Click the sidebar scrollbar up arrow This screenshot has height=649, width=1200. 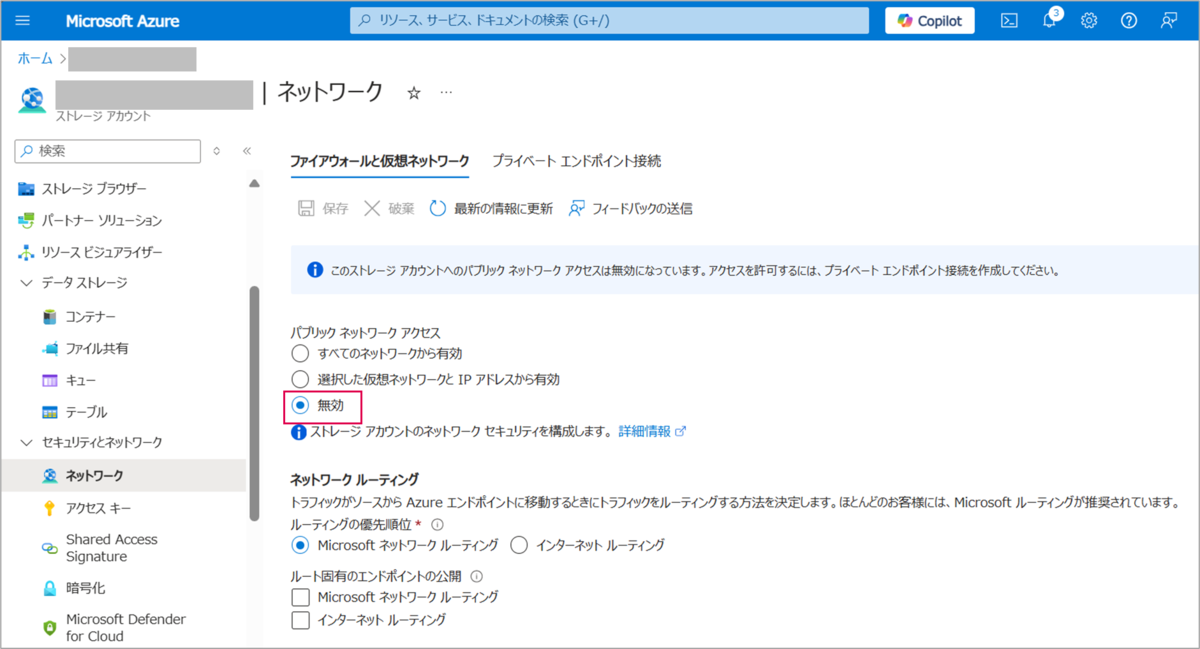pos(254,183)
